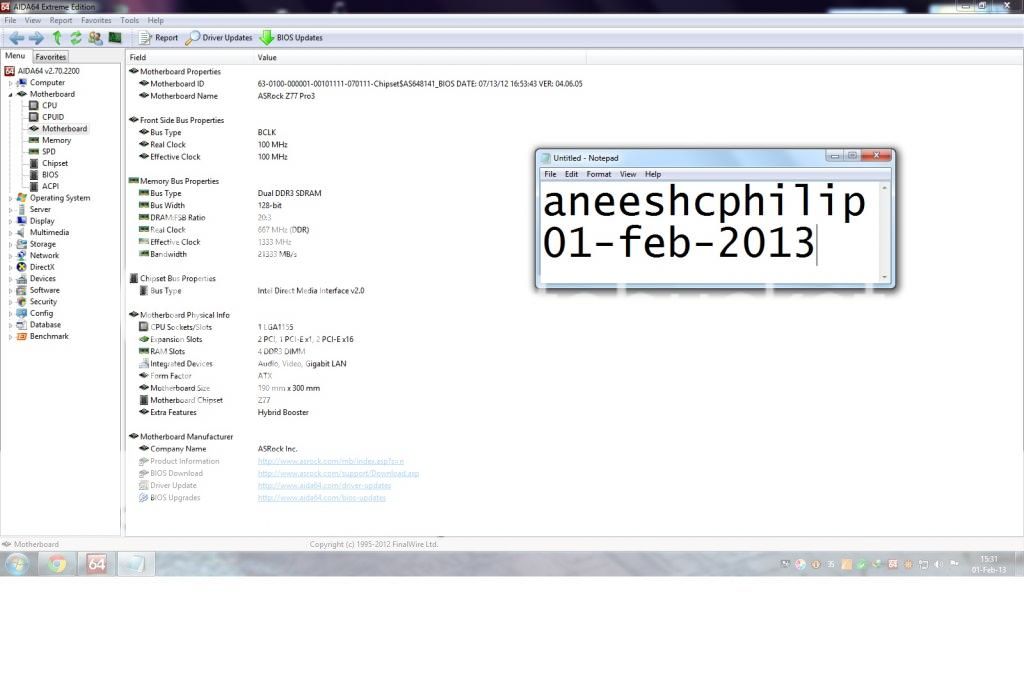This screenshot has width=1024, height=685.
Task: Expand the Display node arrow
Action: click(10, 221)
